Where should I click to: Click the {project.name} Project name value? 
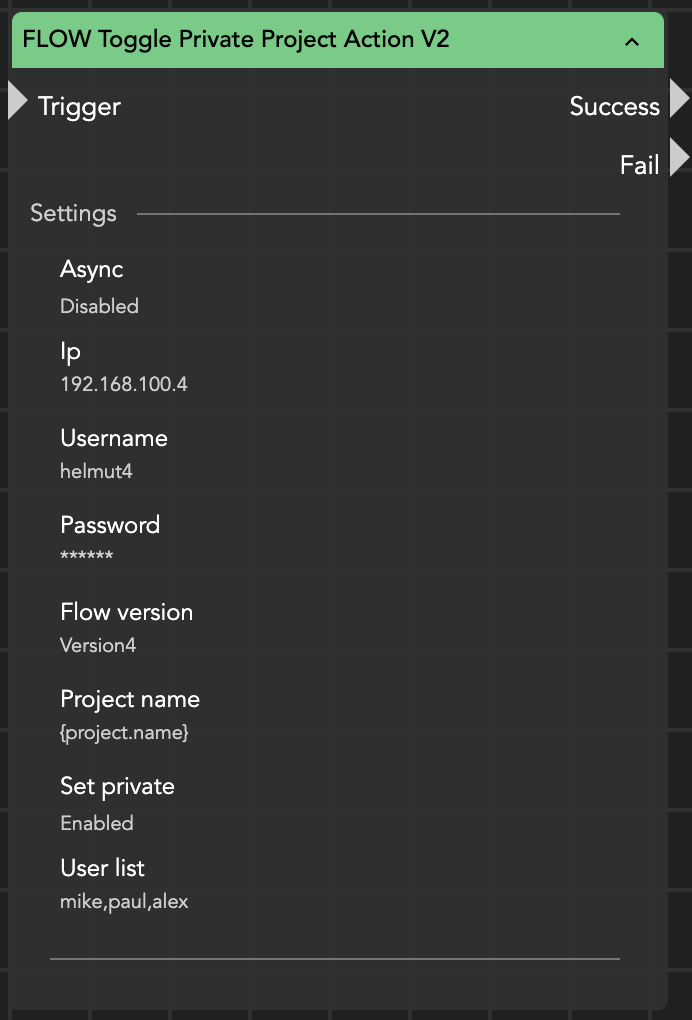point(124,732)
